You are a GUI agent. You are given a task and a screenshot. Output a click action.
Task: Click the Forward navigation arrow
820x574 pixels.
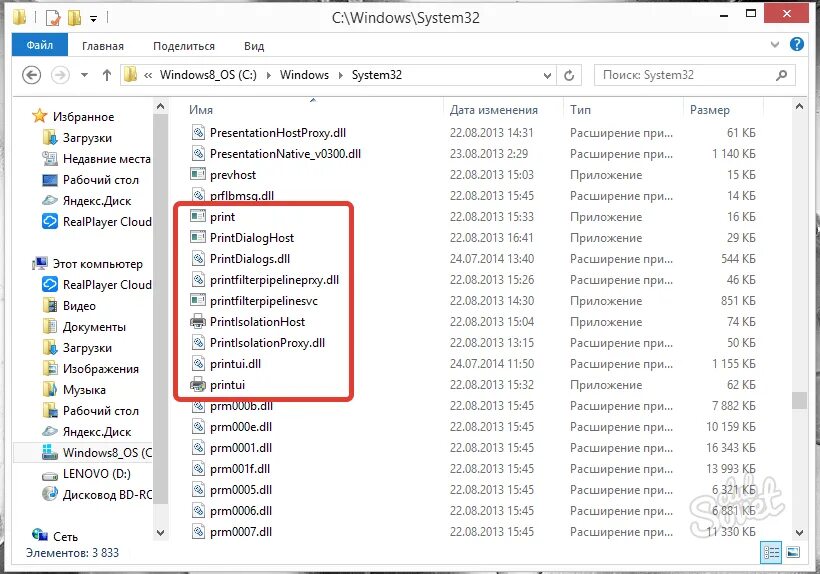tap(60, 75)
